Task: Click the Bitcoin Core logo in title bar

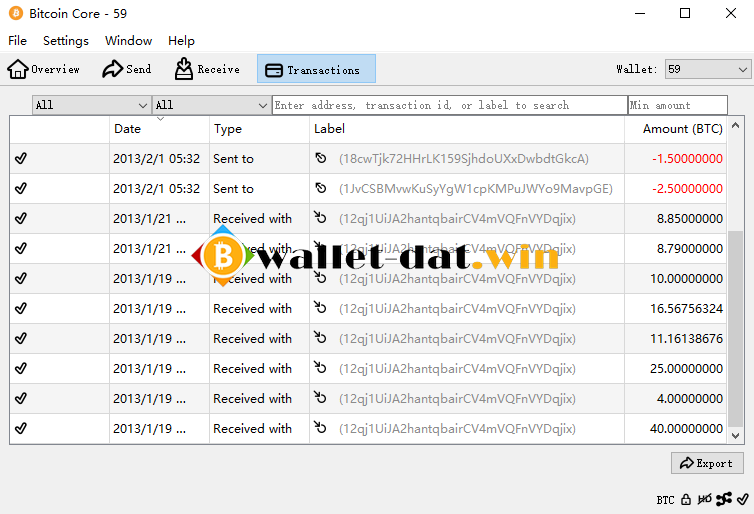Action: coord(16,13)
